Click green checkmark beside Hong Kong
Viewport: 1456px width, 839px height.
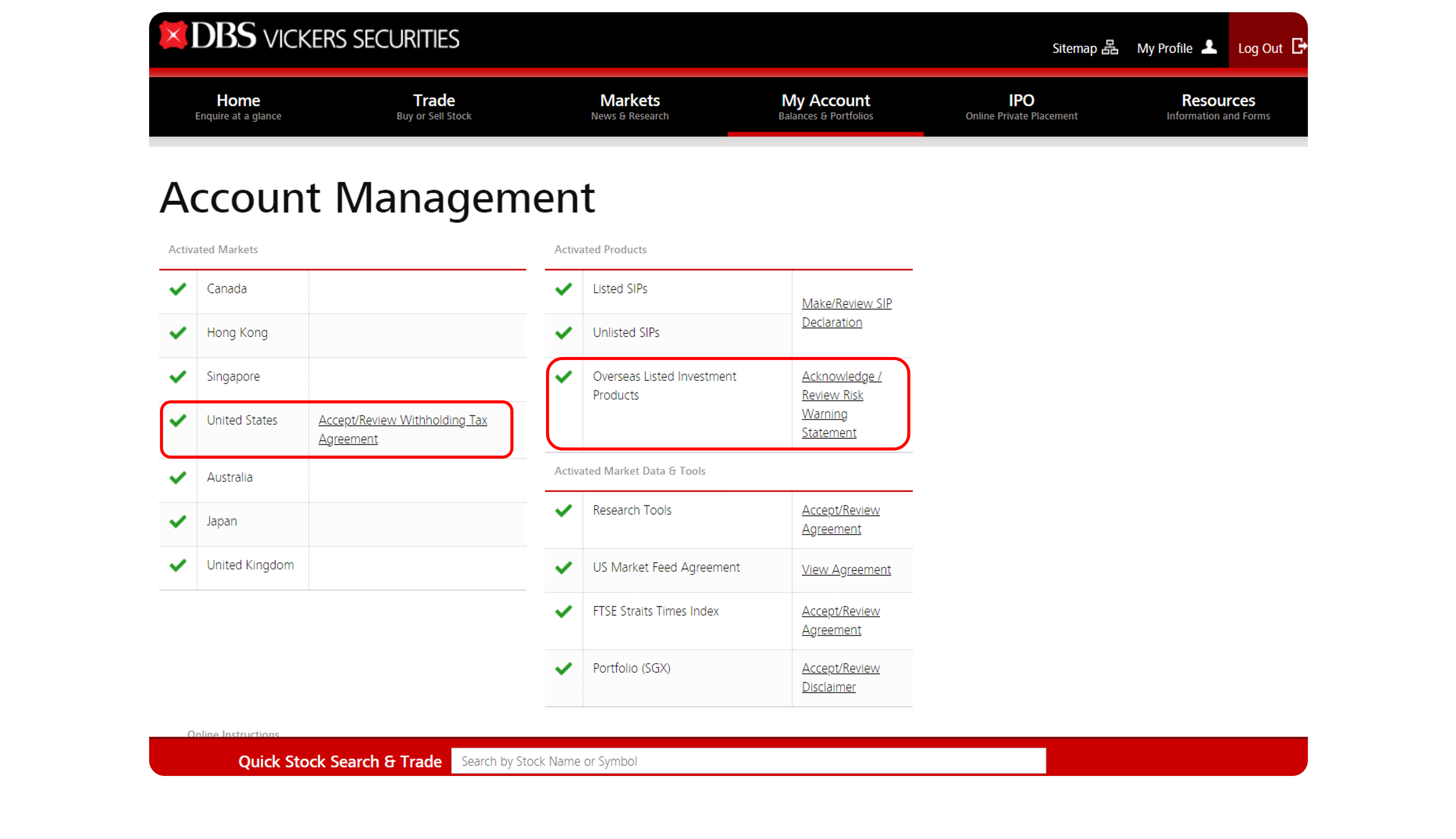178,333
